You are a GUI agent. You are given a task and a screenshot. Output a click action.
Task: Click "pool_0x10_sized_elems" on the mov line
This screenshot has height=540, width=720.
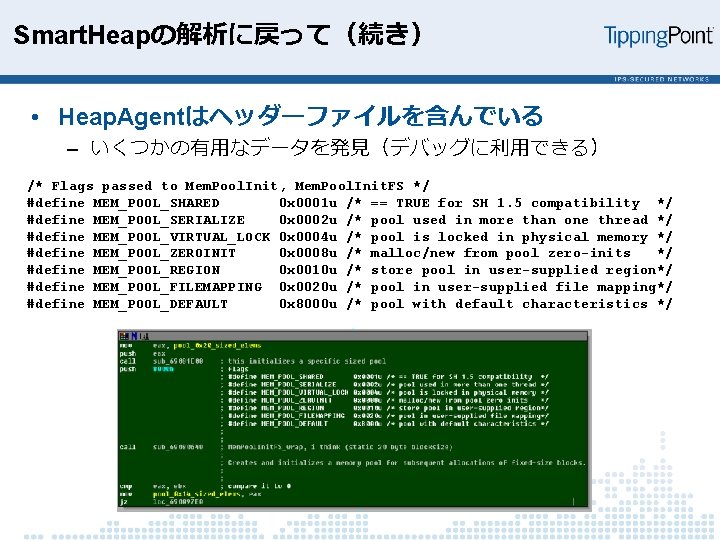[x=197, y=494]
